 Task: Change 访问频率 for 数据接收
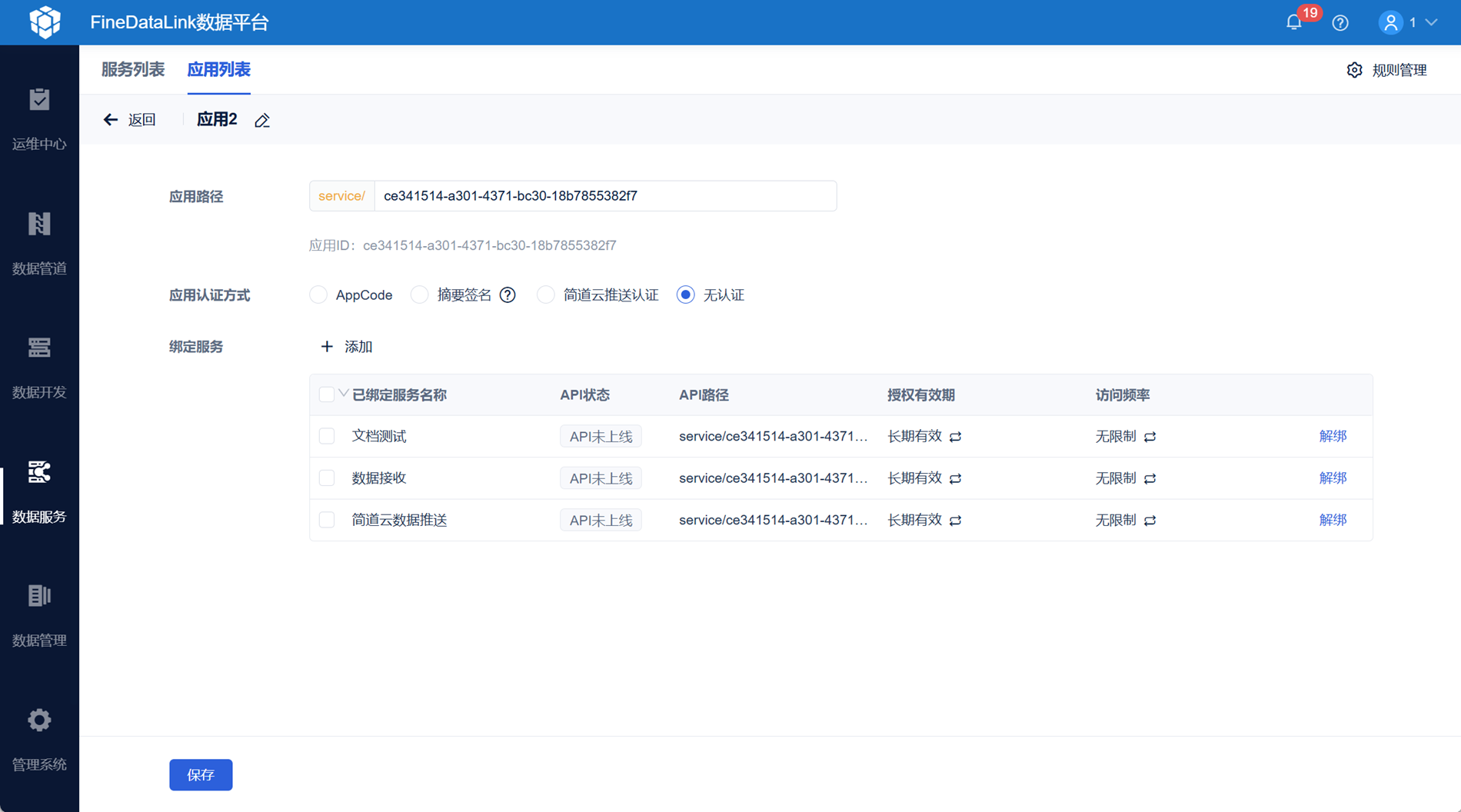1150,478
